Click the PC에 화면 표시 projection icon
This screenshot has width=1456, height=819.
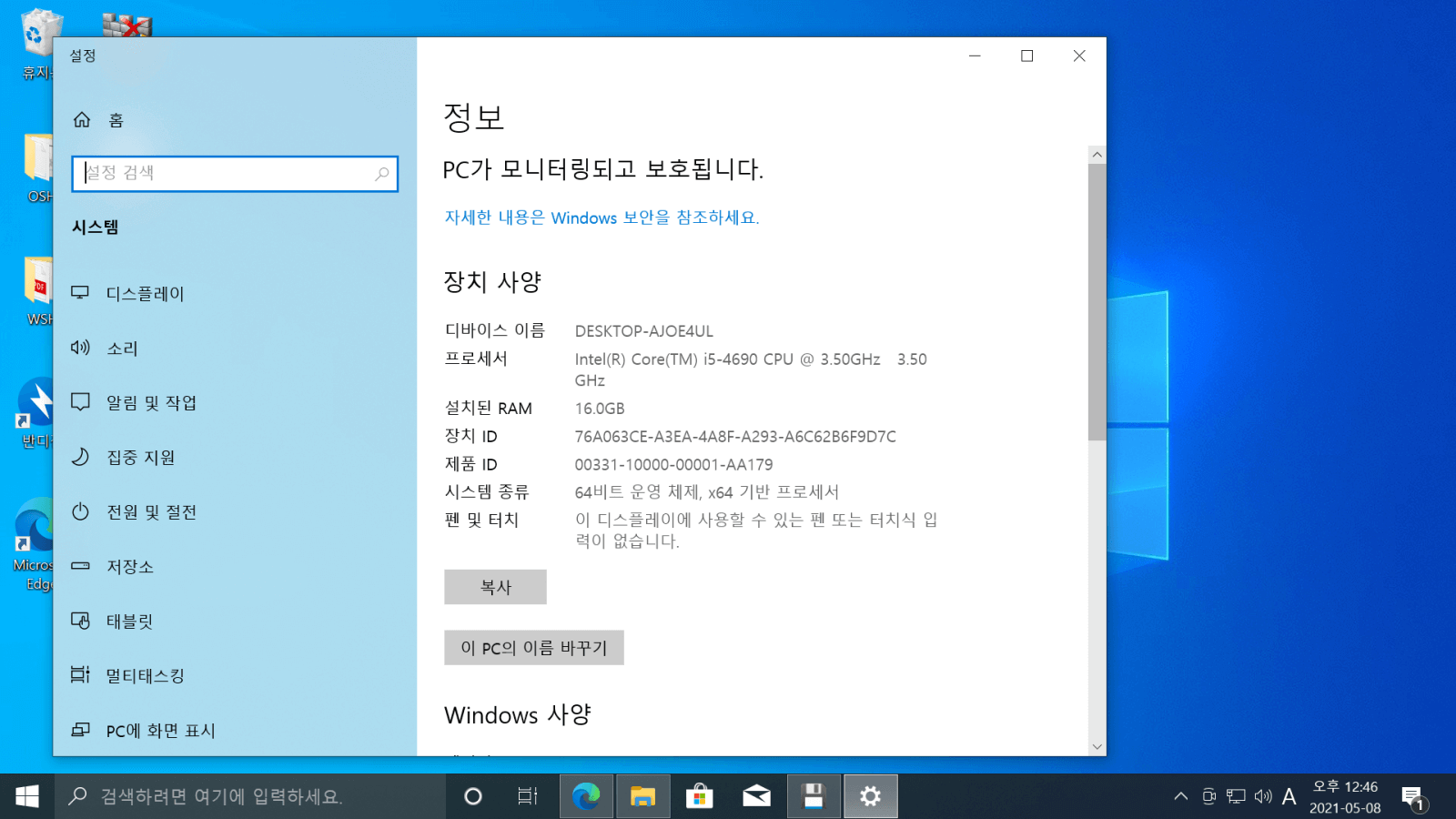pyautogui.click(x=80, y=730)
